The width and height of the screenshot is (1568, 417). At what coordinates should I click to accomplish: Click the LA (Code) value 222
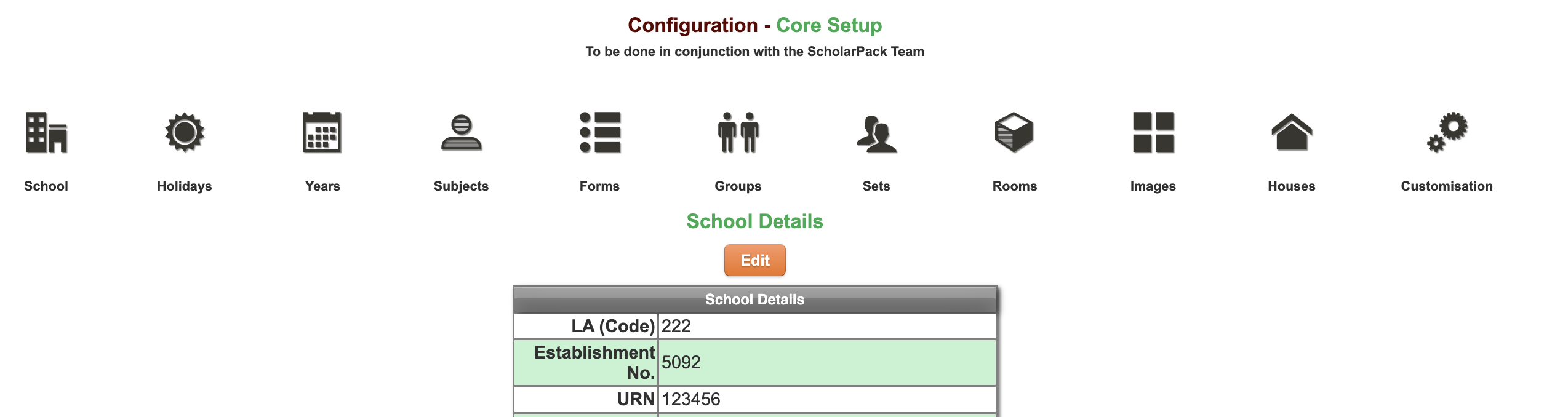(676, 326)
